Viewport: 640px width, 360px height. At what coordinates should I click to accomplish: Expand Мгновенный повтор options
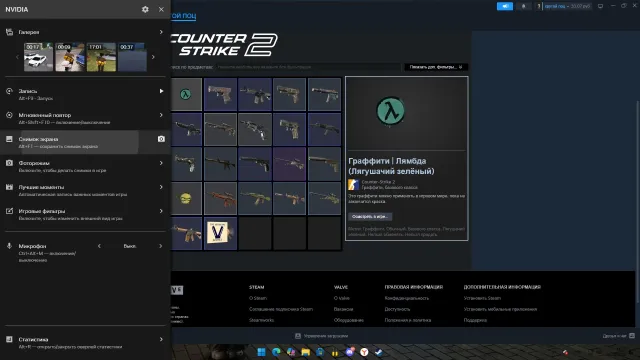161,115
